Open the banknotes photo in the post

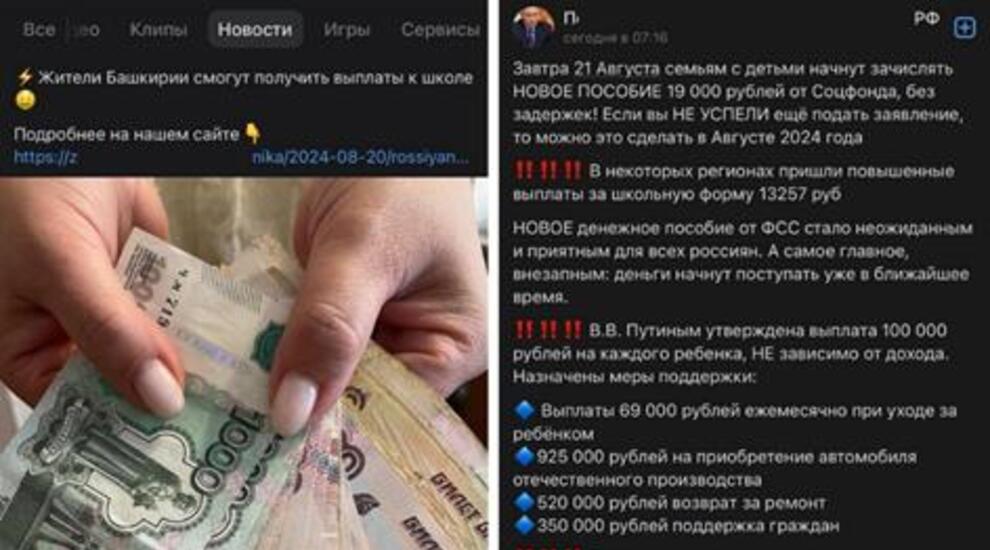244,364
